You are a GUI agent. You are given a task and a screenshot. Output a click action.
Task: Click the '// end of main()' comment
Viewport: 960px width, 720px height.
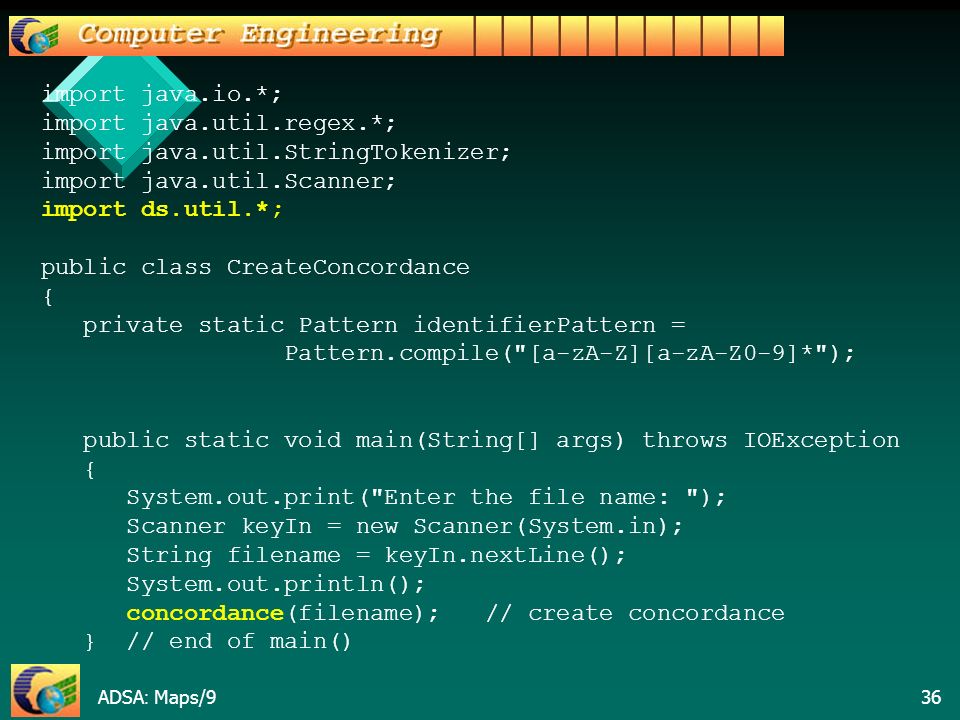(x=239, y=642)
